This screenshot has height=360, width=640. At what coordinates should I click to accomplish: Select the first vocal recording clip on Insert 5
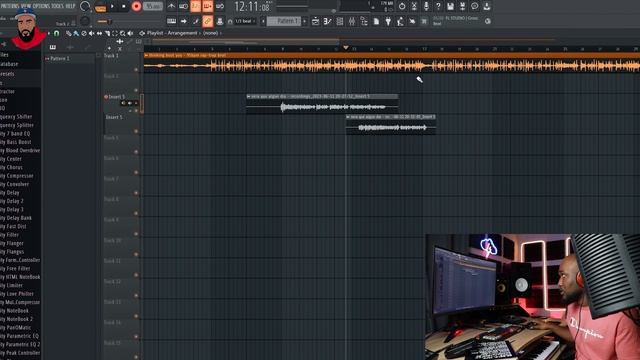pyautogui.click(x=322, y=104)
